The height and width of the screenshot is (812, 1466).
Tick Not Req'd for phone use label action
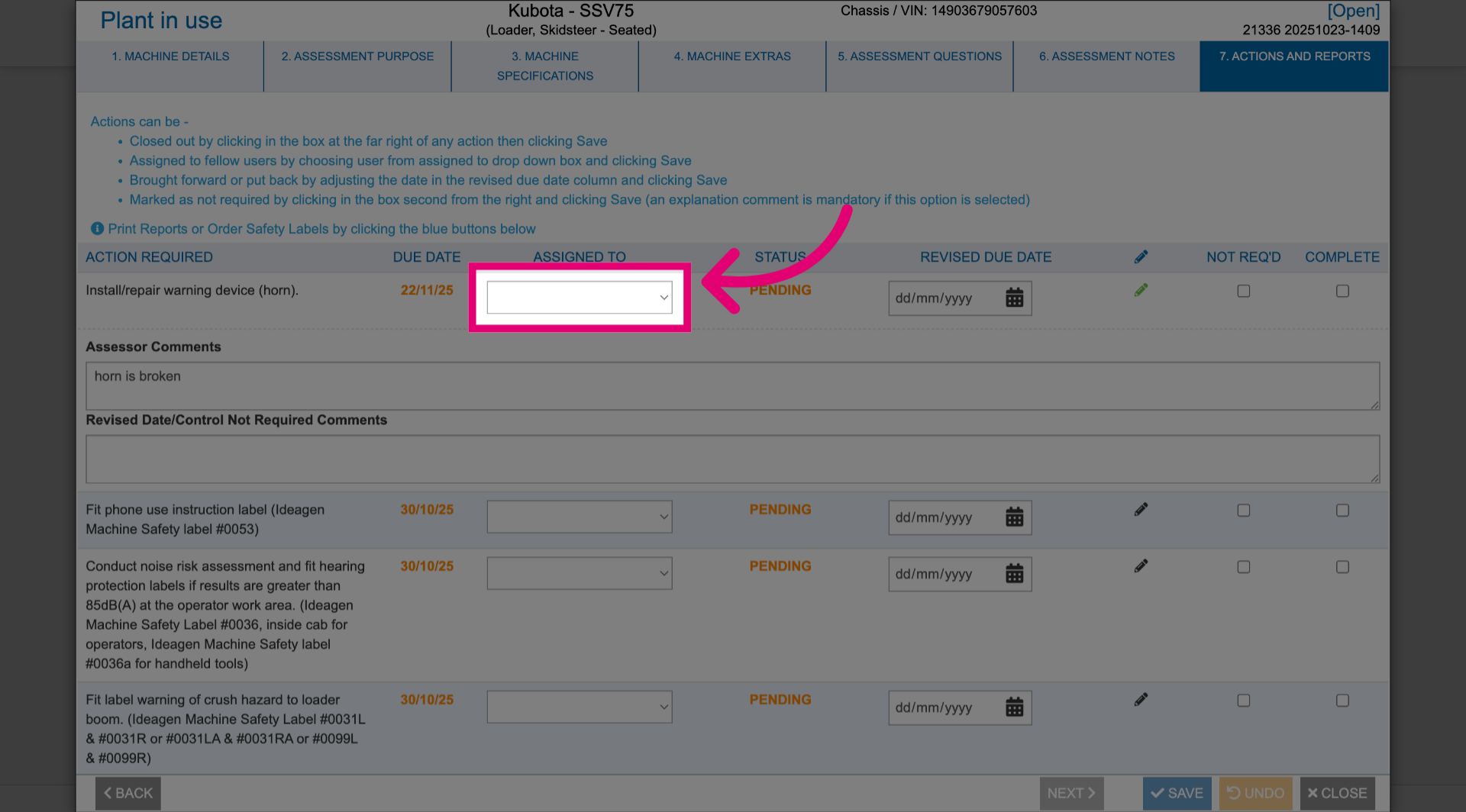(1243, 510)
